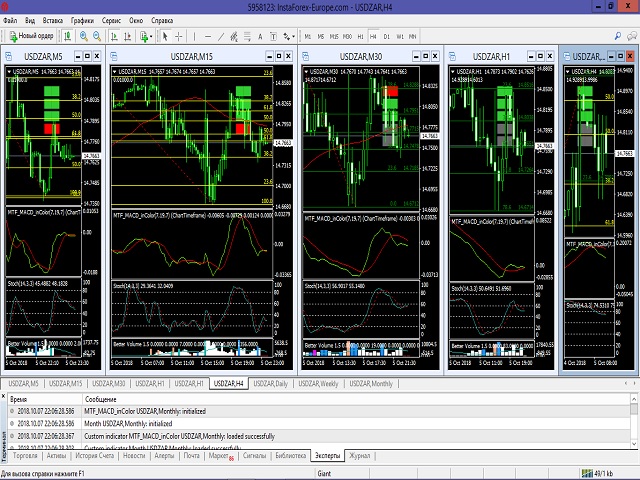Switch to the USDZAR,Daily chart tab
640x480 pixels.
[270, 383]
